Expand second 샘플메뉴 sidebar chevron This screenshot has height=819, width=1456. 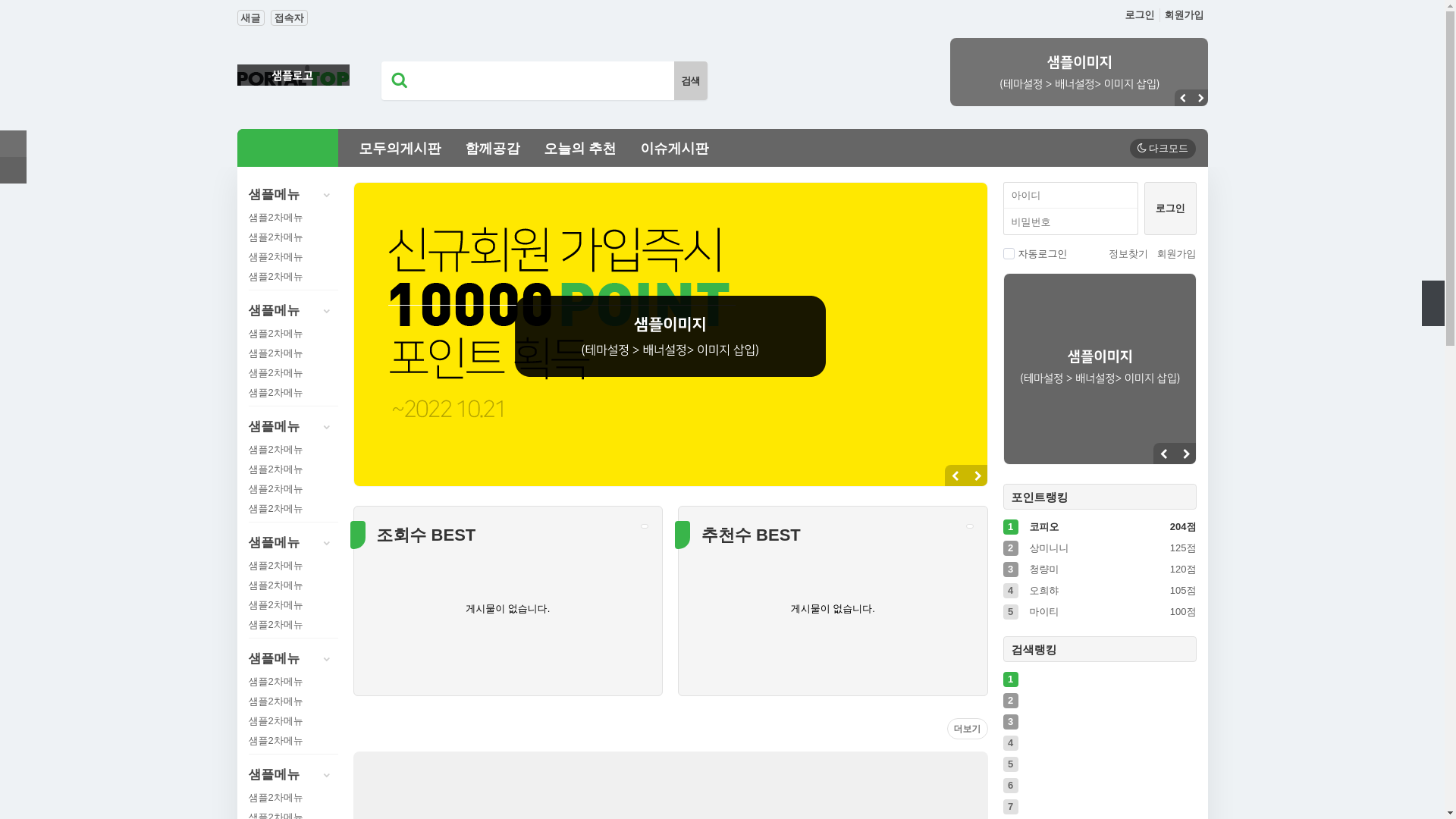pos(327,312)
